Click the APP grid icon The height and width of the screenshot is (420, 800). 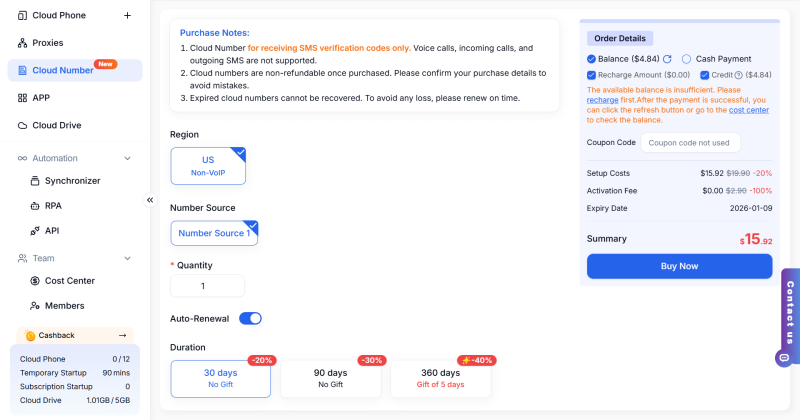22,98
